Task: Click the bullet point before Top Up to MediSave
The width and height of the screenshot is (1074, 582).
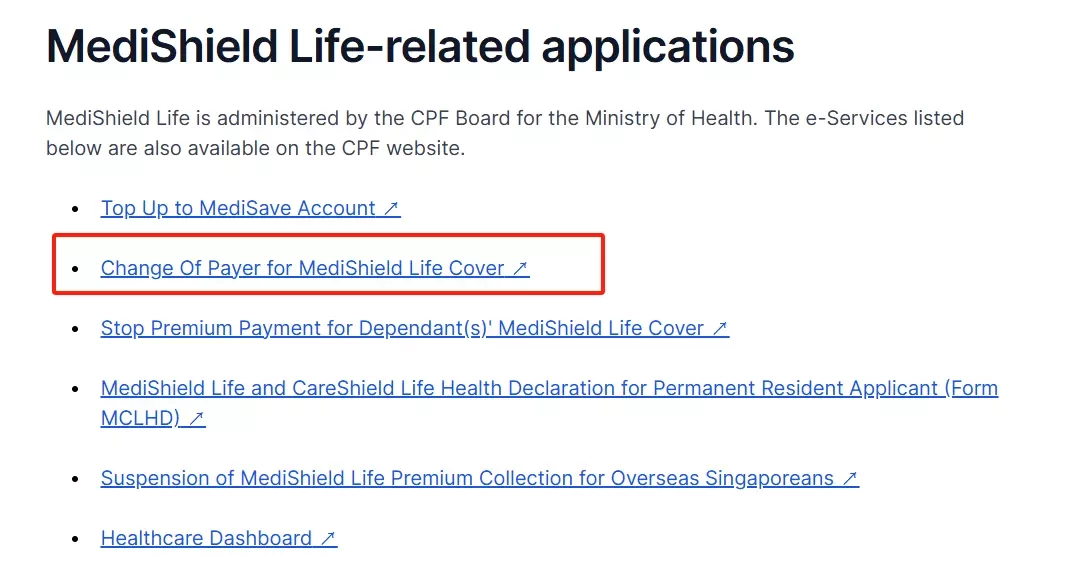Action: coord(75,209)
